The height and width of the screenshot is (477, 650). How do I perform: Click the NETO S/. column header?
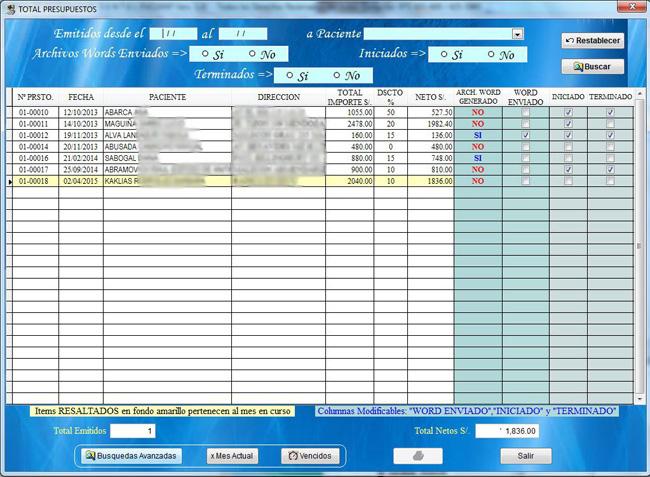point(431,97)
